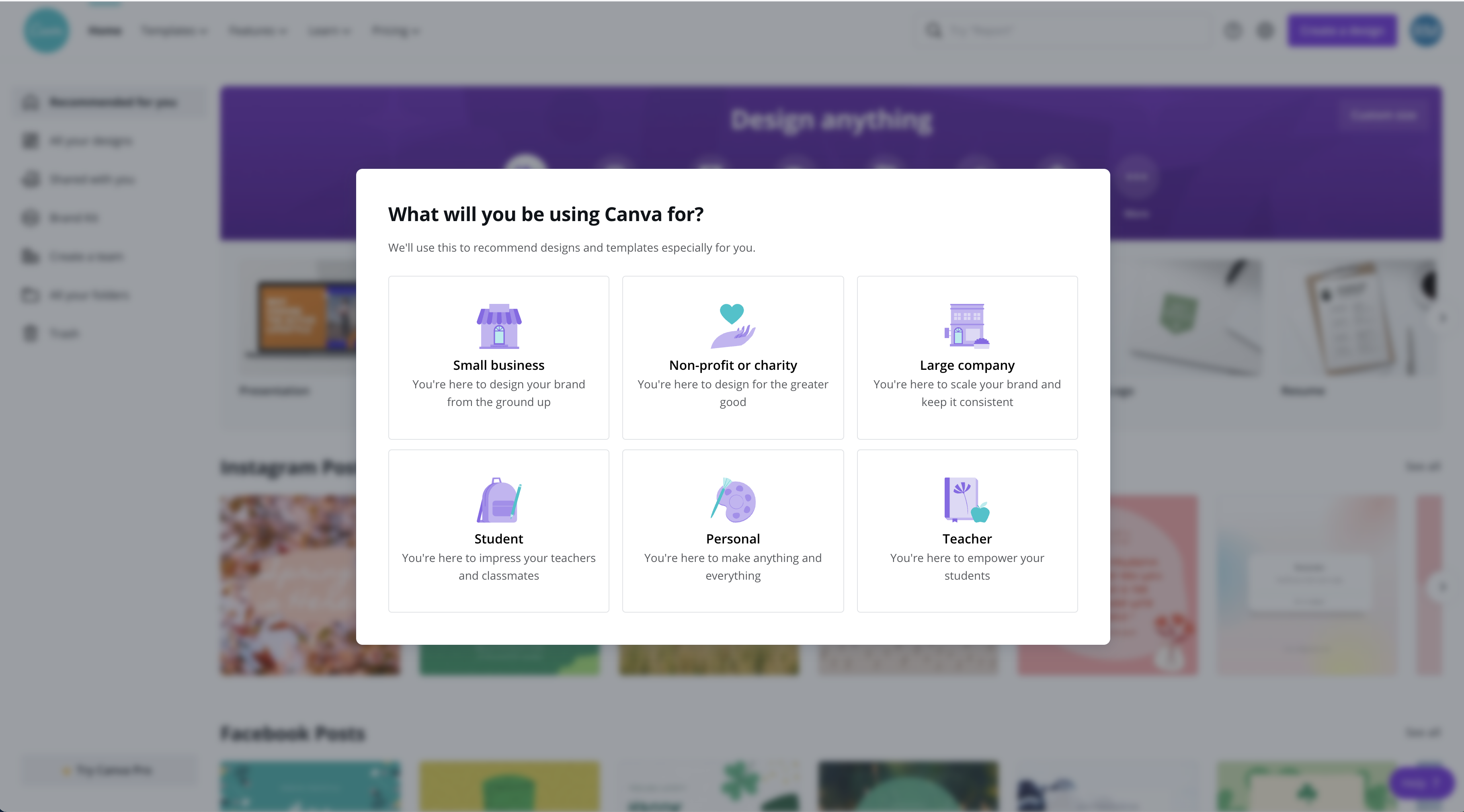Click 'What will you be using Canva for?' heading
This screenshot has width=1464, height=812.
(545, 214)
